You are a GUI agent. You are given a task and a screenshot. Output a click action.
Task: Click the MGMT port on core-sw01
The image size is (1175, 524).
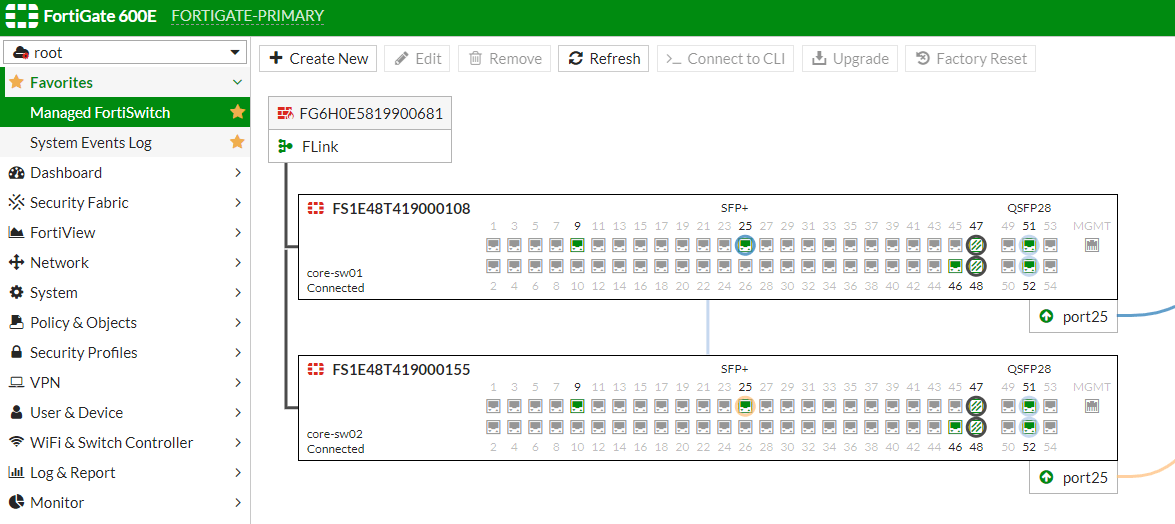(x=1092, y=244)
